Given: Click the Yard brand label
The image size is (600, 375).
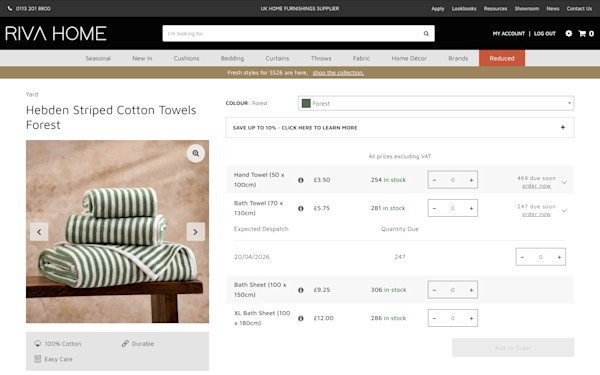Looking at the screenshot, I should point(32,94).
